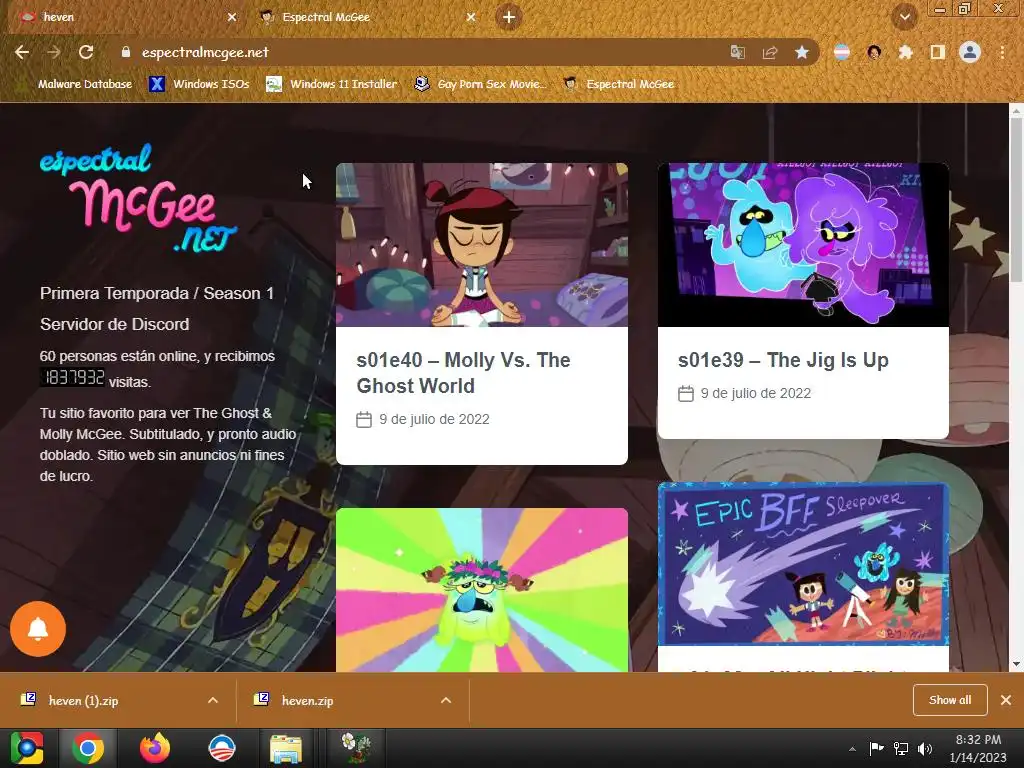
Task: Open the network tray icon
Action: pyautogui.click(x=901, y=748)
